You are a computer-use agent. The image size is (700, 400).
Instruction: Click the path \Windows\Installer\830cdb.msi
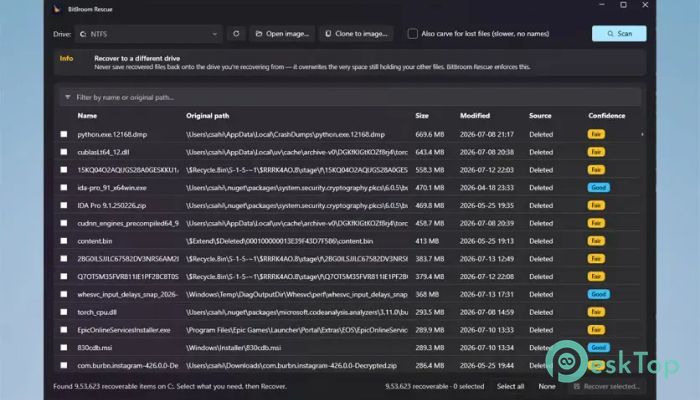click(x=233, y=348)
